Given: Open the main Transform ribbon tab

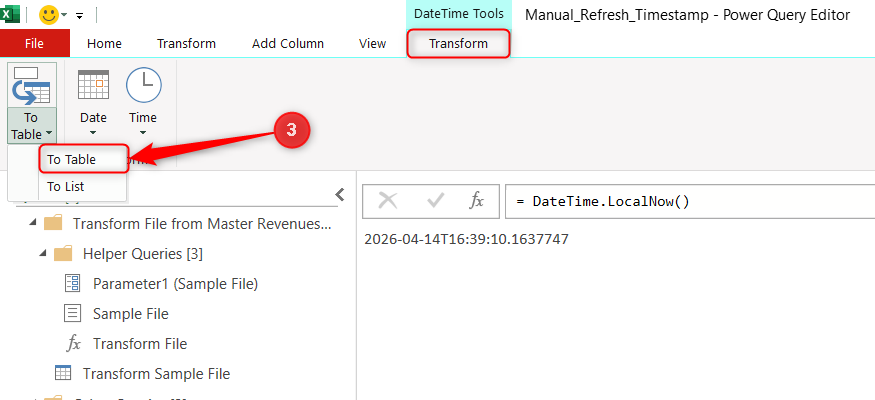Looking at the screenshot, I should coord(186,44).
